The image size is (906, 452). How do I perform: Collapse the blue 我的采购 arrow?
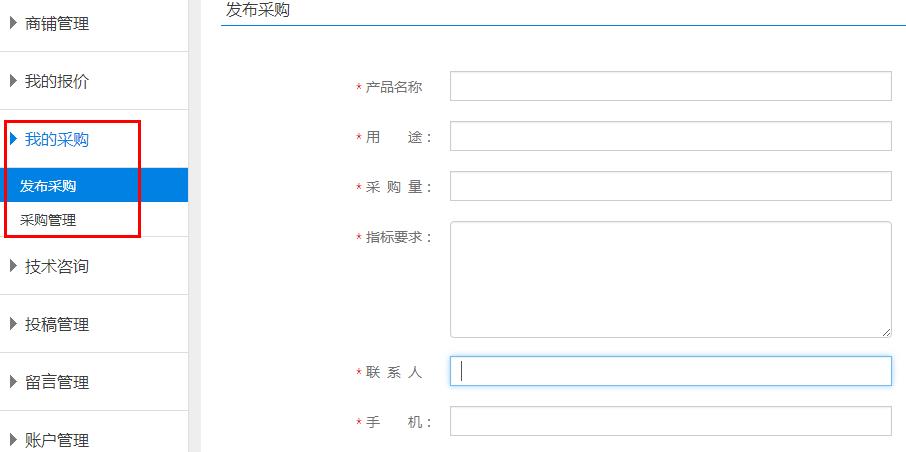coord(14,139)
